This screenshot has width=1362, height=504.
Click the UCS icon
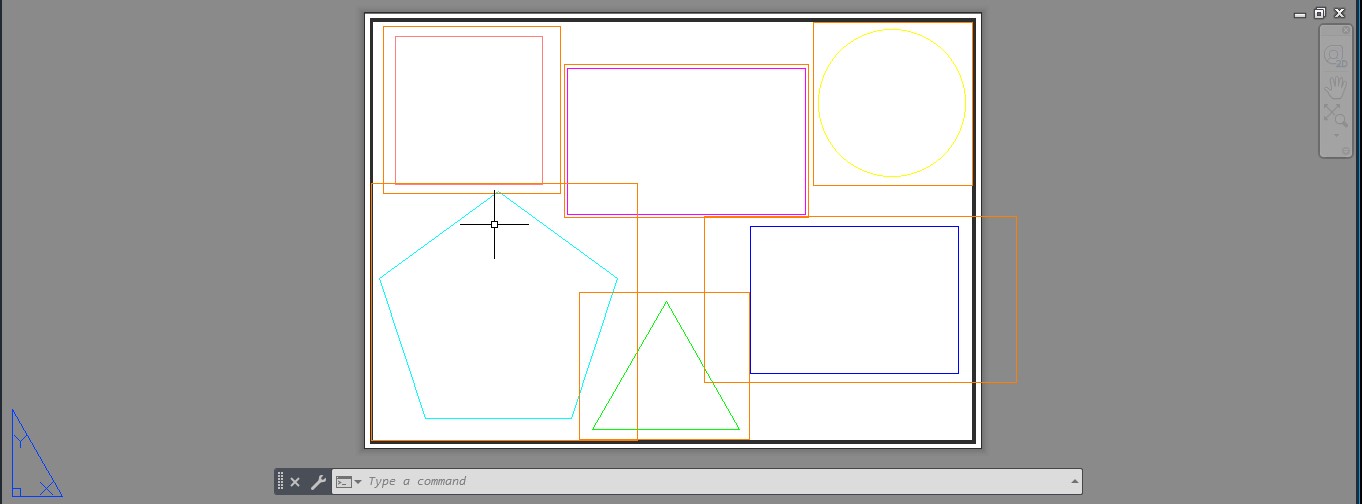(x=36, y=453)
